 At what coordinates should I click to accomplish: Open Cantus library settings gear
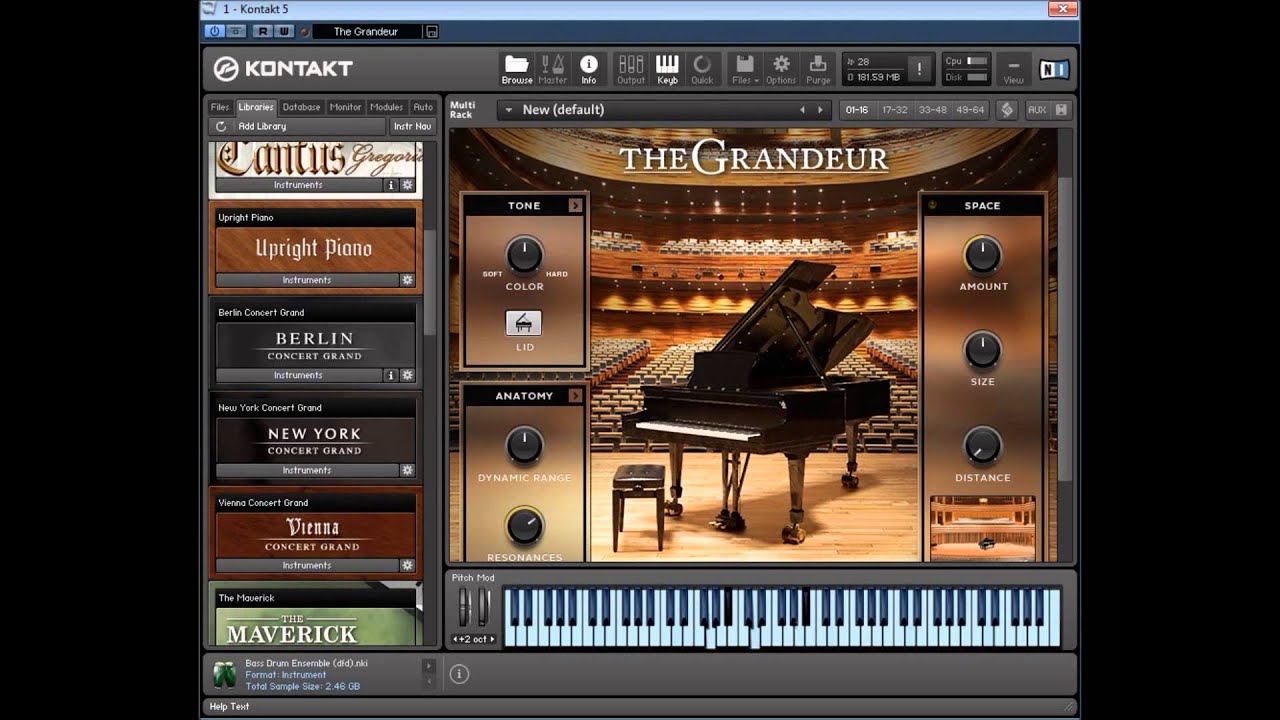(x=407, y=185)
